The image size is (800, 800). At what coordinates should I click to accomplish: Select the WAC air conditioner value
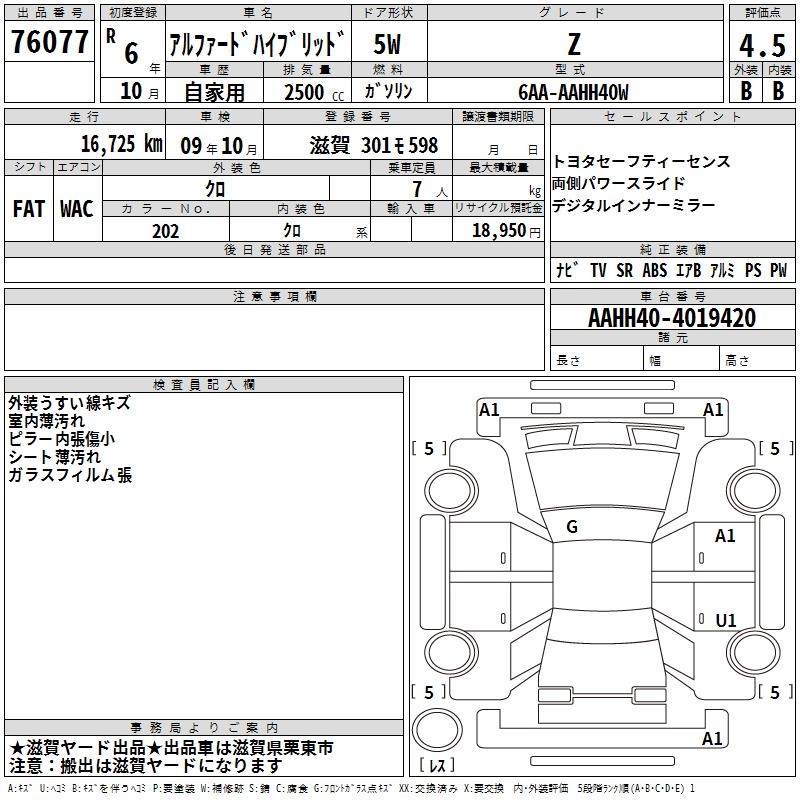click(76, 209)
